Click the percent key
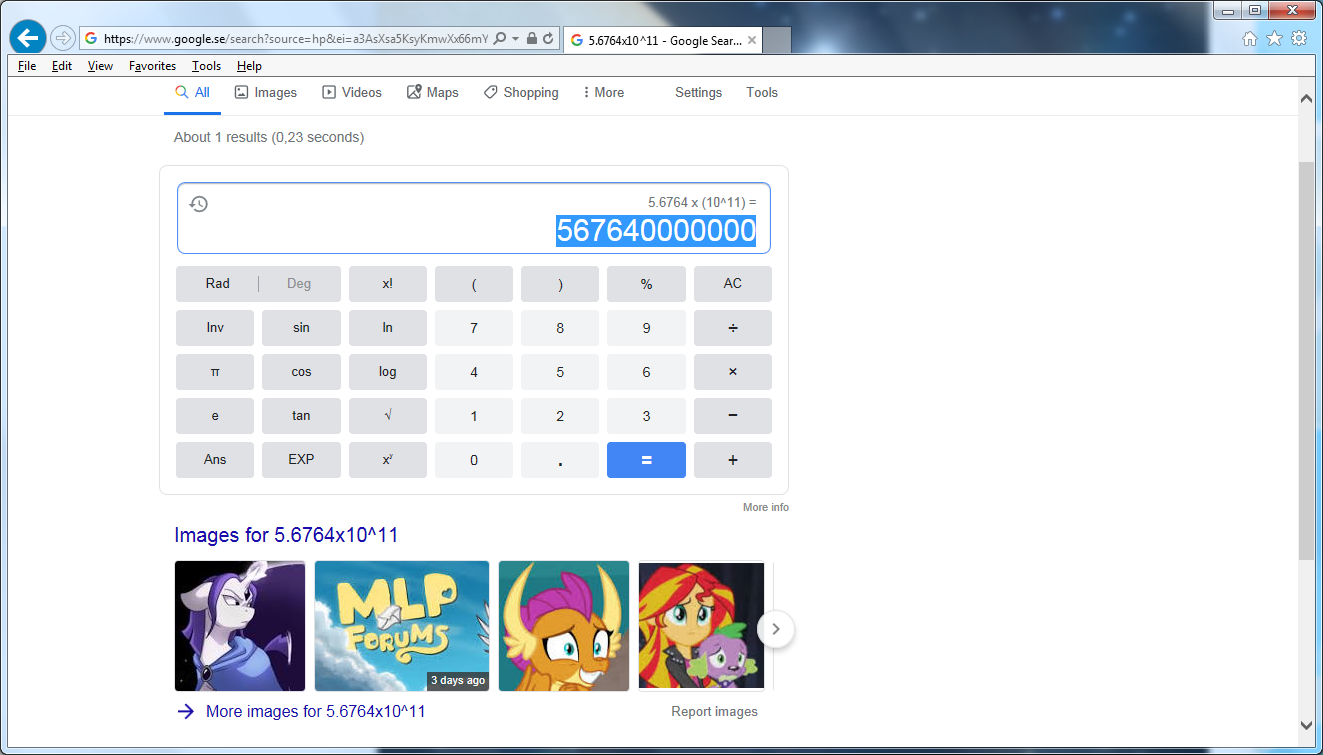 646,284
